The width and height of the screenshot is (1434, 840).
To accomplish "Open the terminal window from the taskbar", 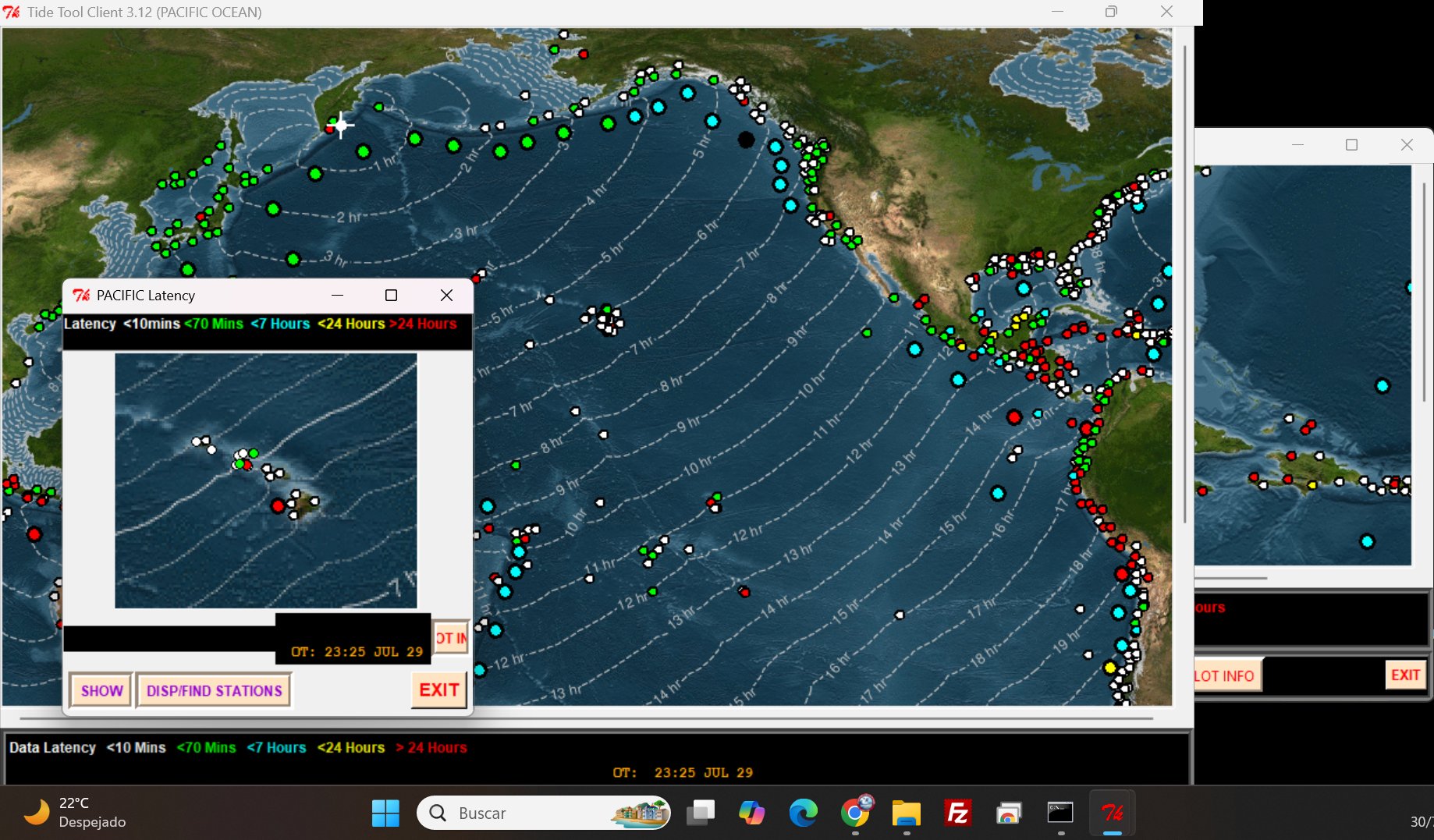I will click(x=1060, y=813).
